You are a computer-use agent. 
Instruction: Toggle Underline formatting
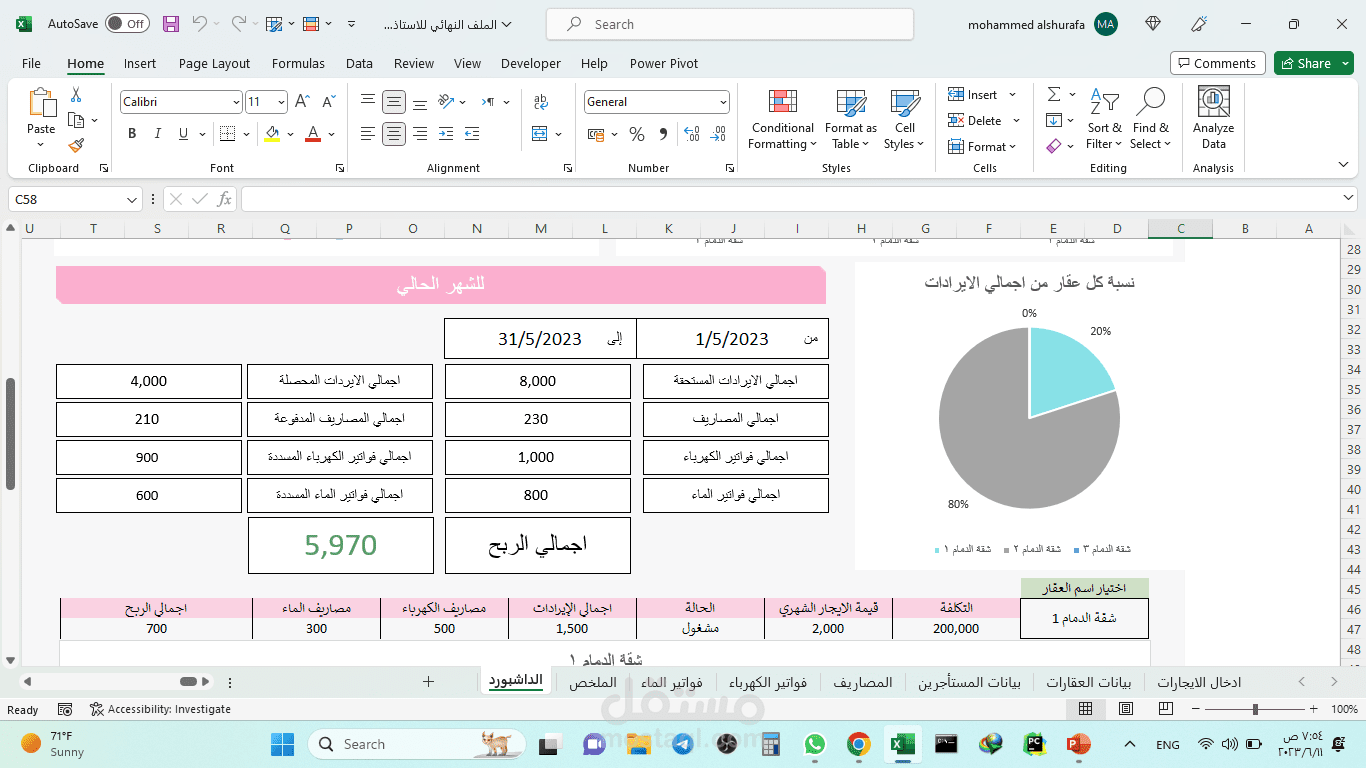click(183, 134)
